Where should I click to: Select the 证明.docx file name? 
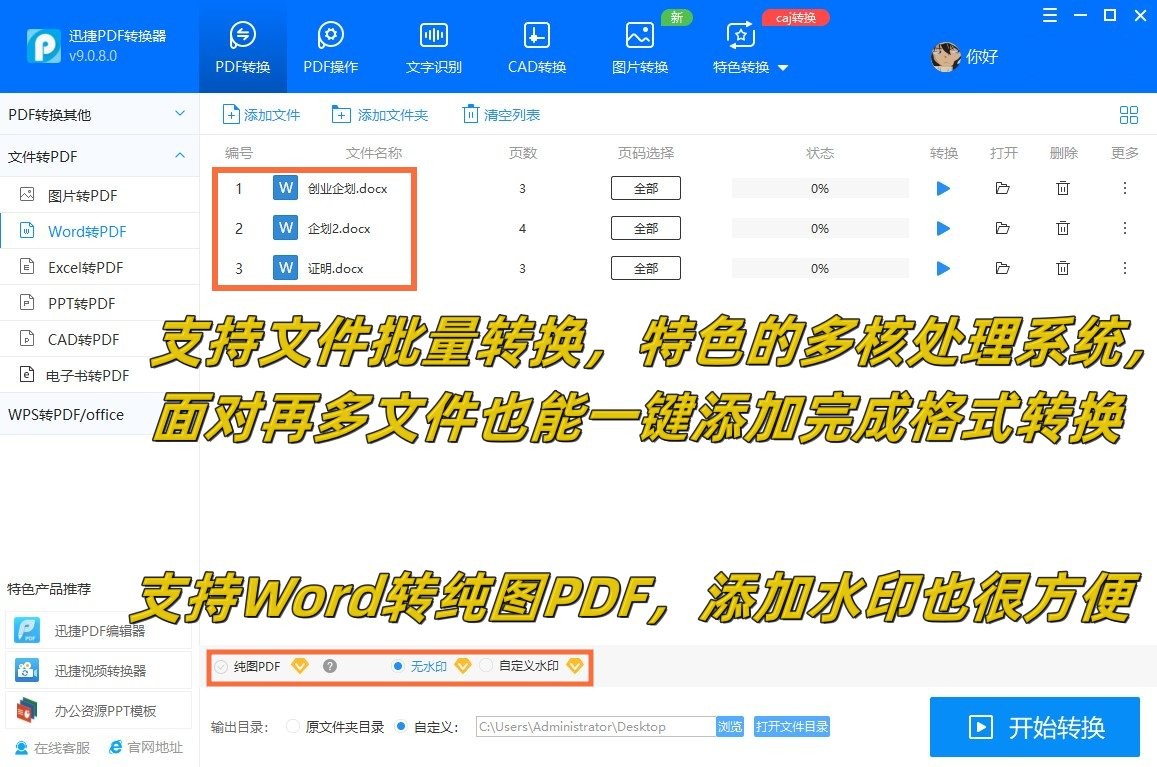[336, 268]
